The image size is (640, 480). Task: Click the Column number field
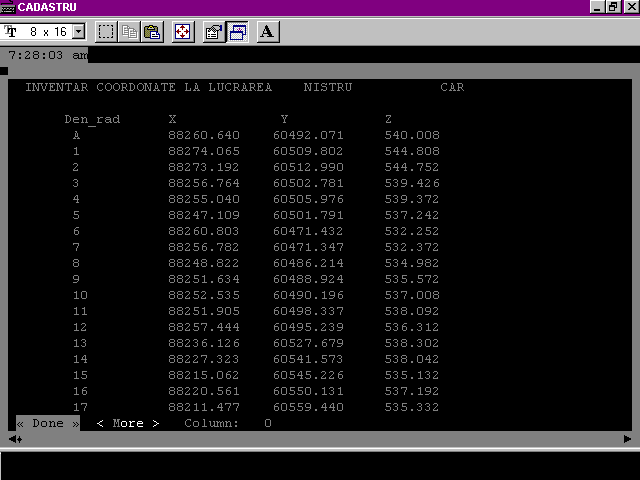click(267, 423)
